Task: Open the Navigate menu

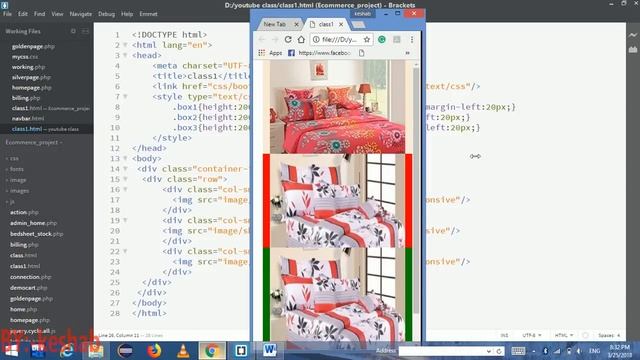Action: [80, 14]
